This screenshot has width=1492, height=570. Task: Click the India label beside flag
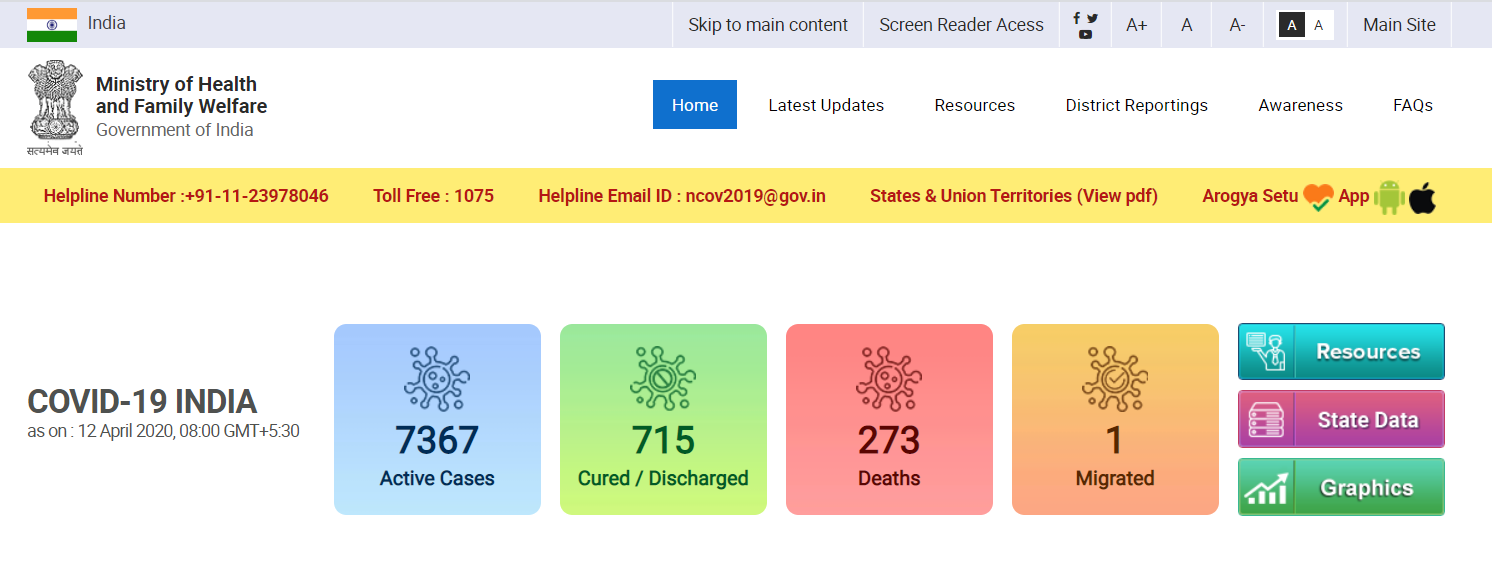(x=107, y=22)
